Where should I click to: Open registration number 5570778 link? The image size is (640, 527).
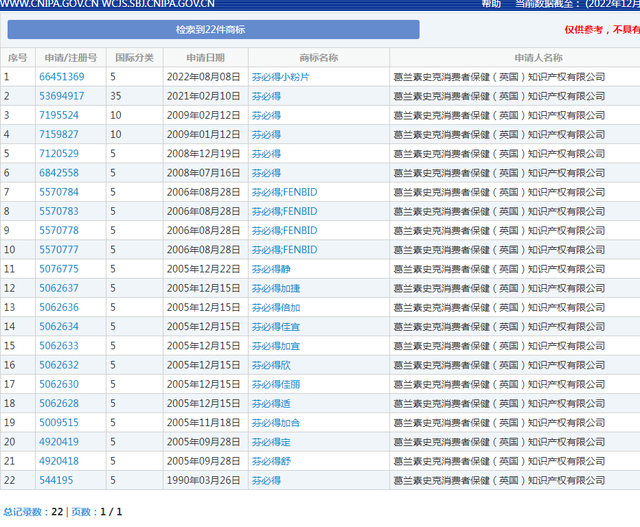[59, 230]
